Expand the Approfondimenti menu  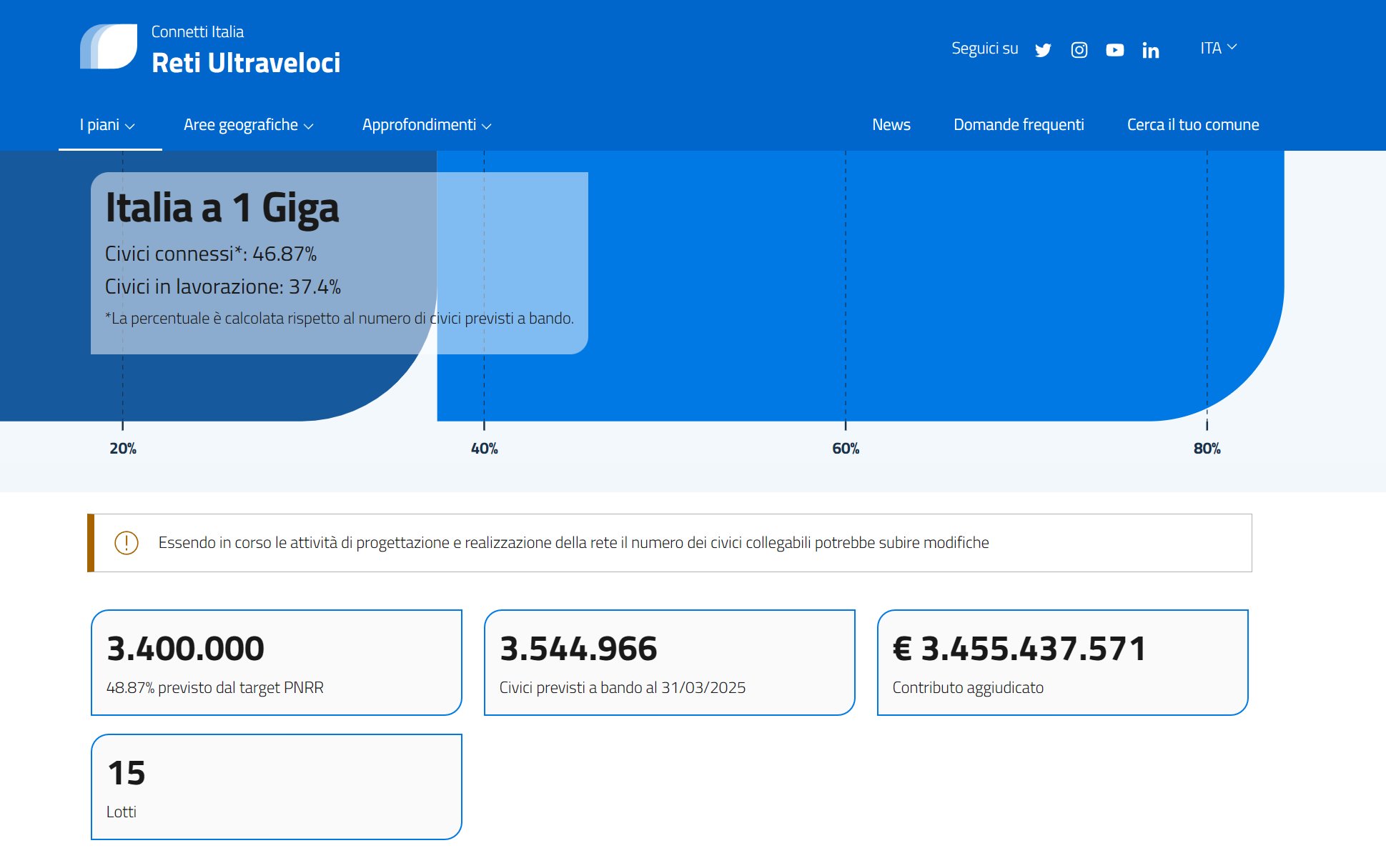click(x=426, y=125)
